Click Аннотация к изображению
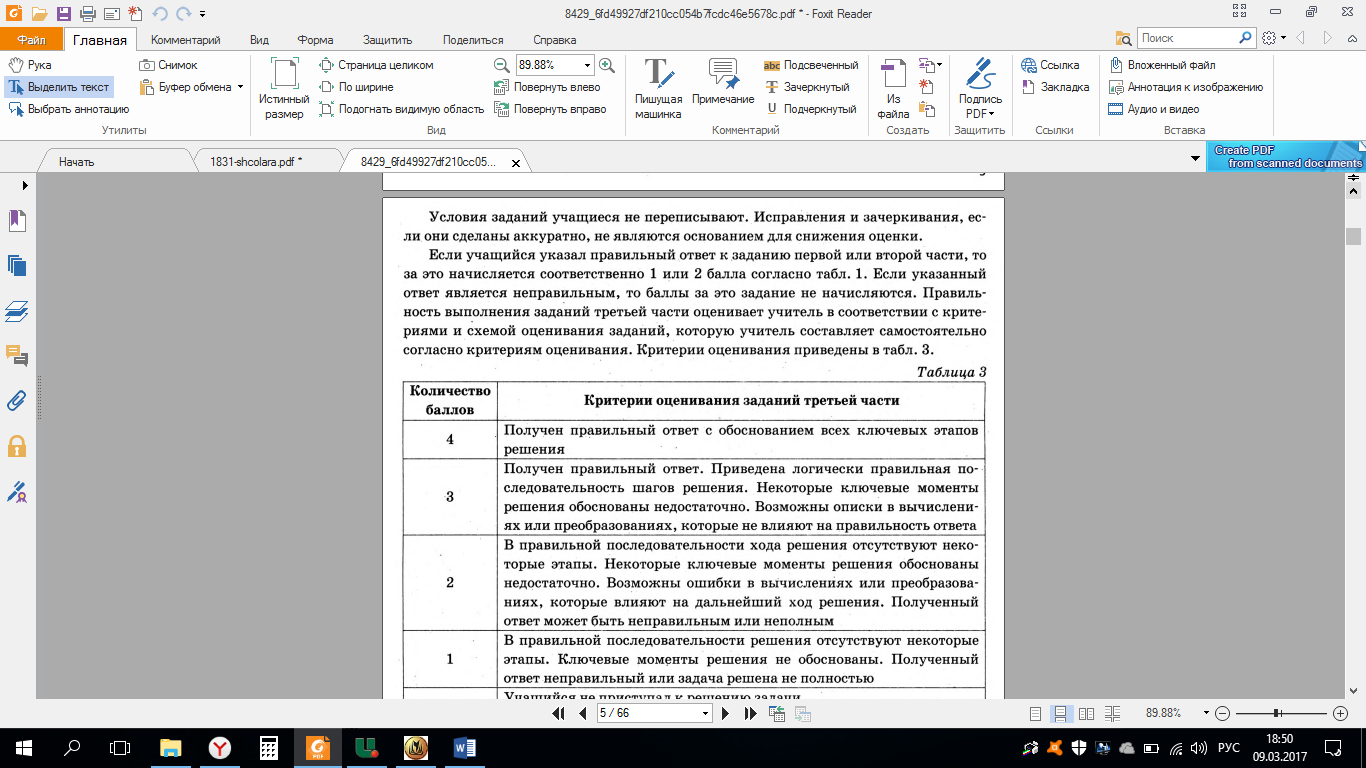 click(1186, 87)
